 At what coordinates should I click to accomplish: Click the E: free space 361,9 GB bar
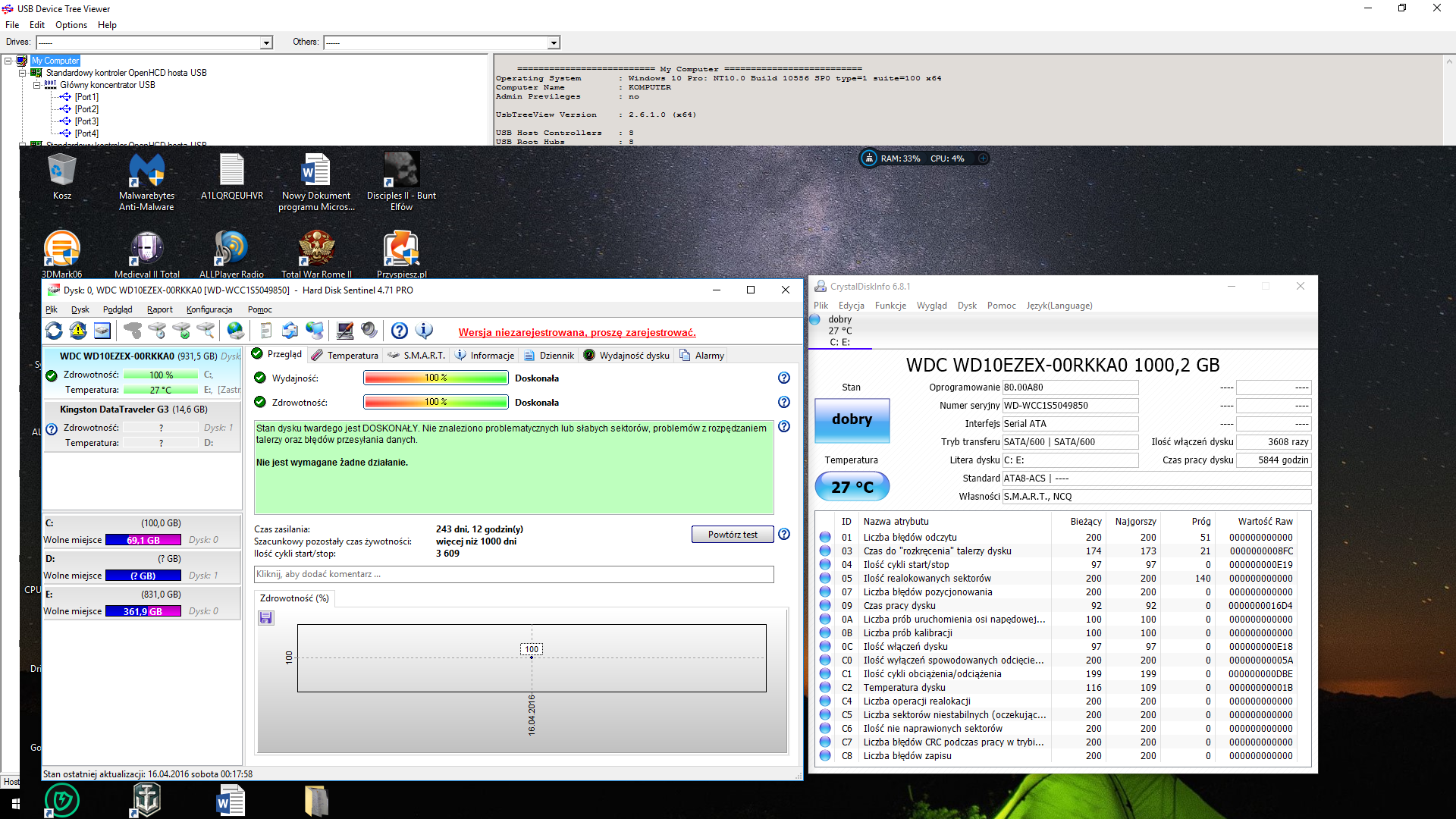(x=143, y=611)
